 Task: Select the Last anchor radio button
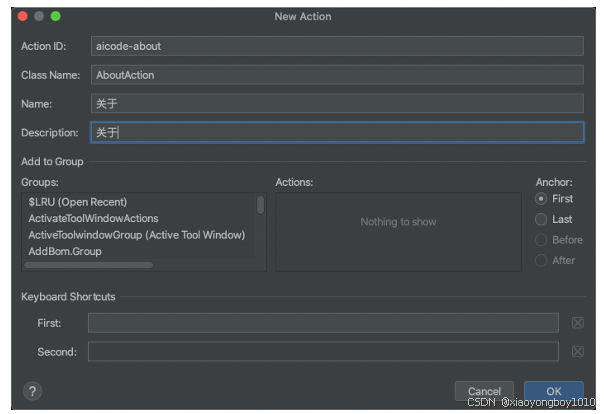[x=541, y=219]
